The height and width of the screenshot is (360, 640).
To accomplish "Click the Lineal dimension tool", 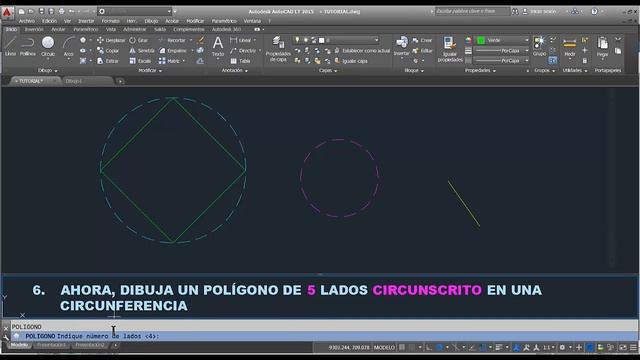I will coord(241,40).
